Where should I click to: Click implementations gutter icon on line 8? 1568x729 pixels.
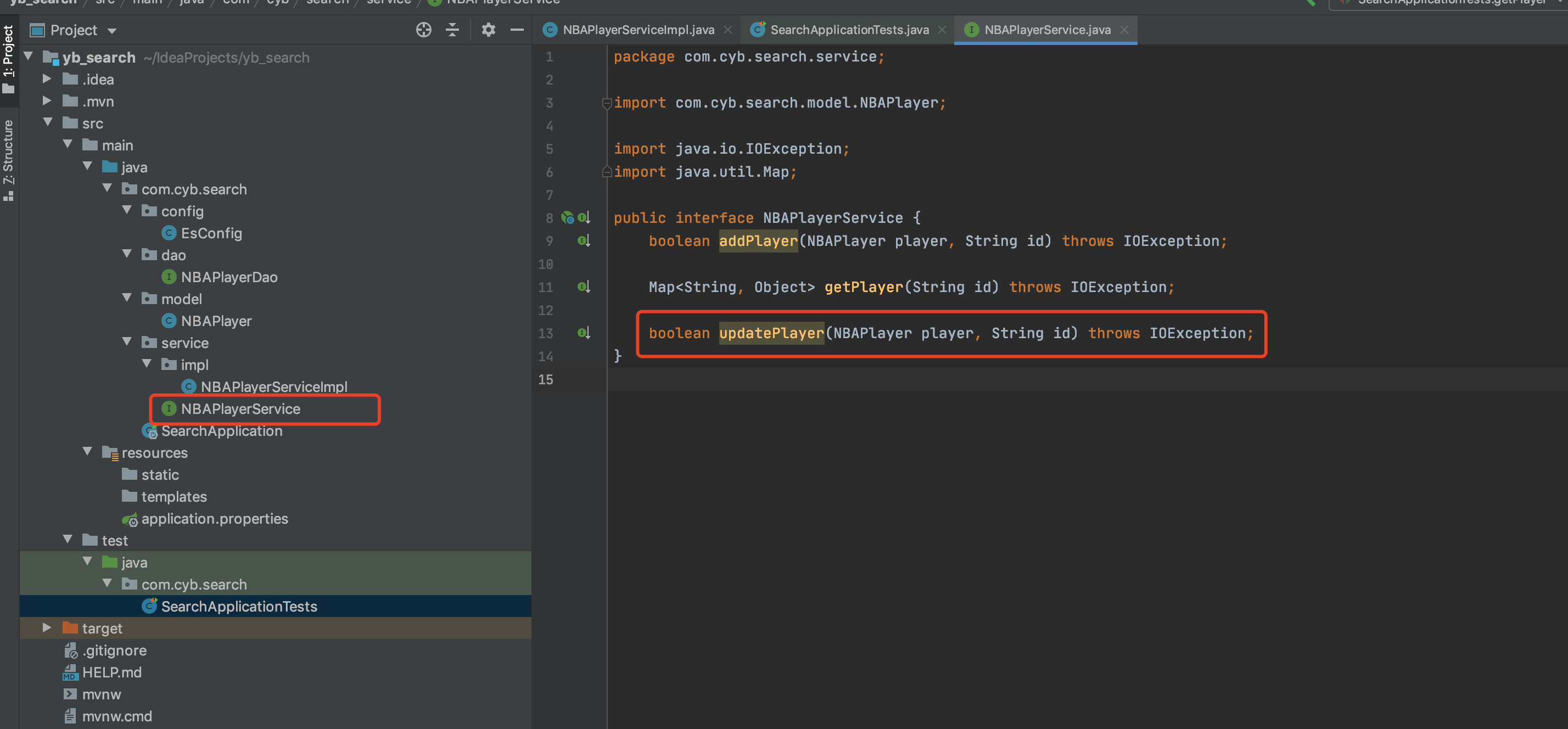[583, 217]
